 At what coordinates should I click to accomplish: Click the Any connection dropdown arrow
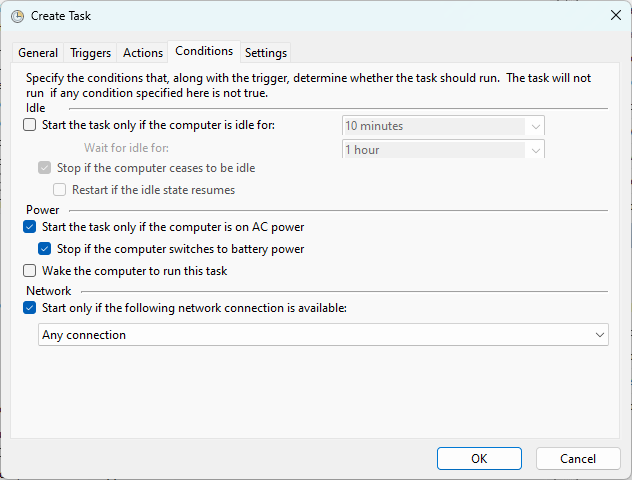600,335
